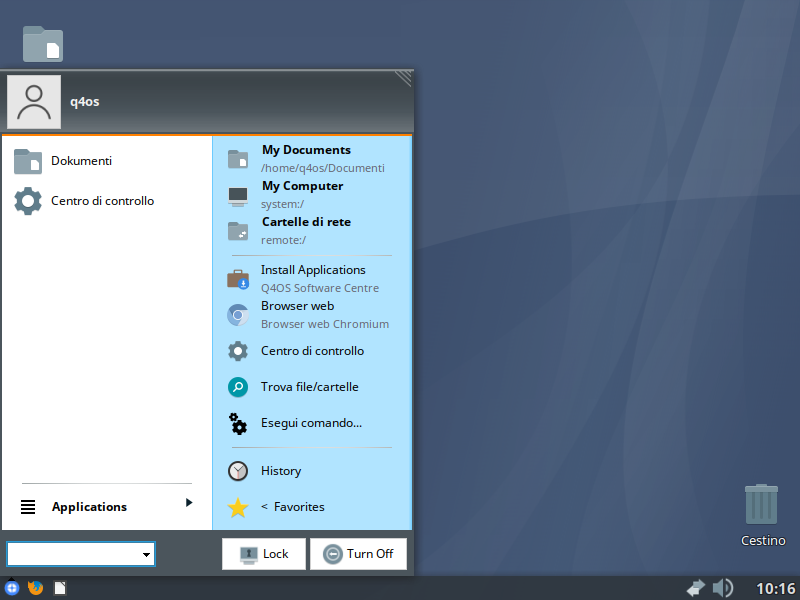This screenshot has height=600, width=800.
Task: Click the gear icon beside left Centro di controllo
Action: point(28,201)
